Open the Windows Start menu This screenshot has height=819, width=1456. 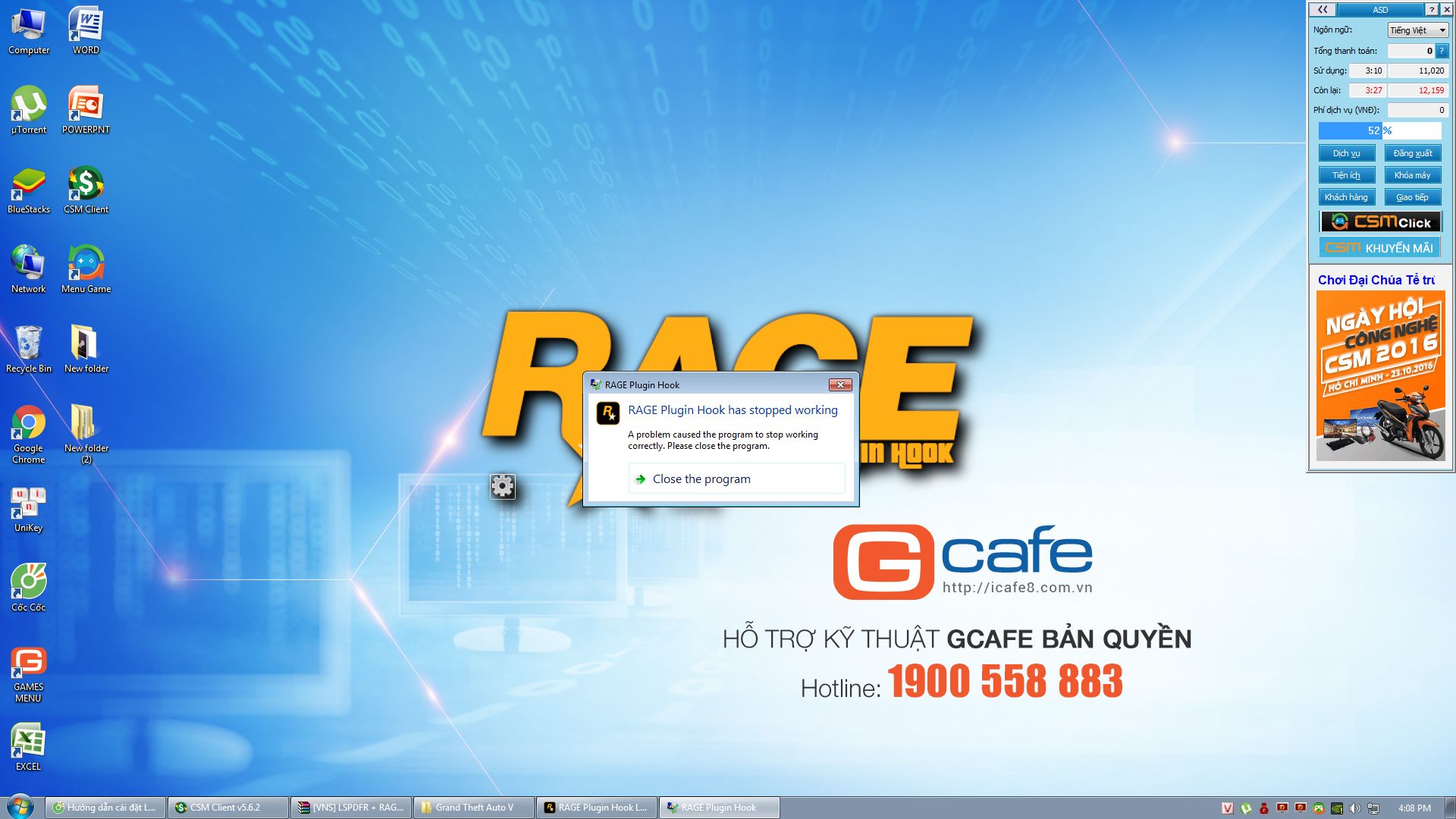[x=20, y=807]
